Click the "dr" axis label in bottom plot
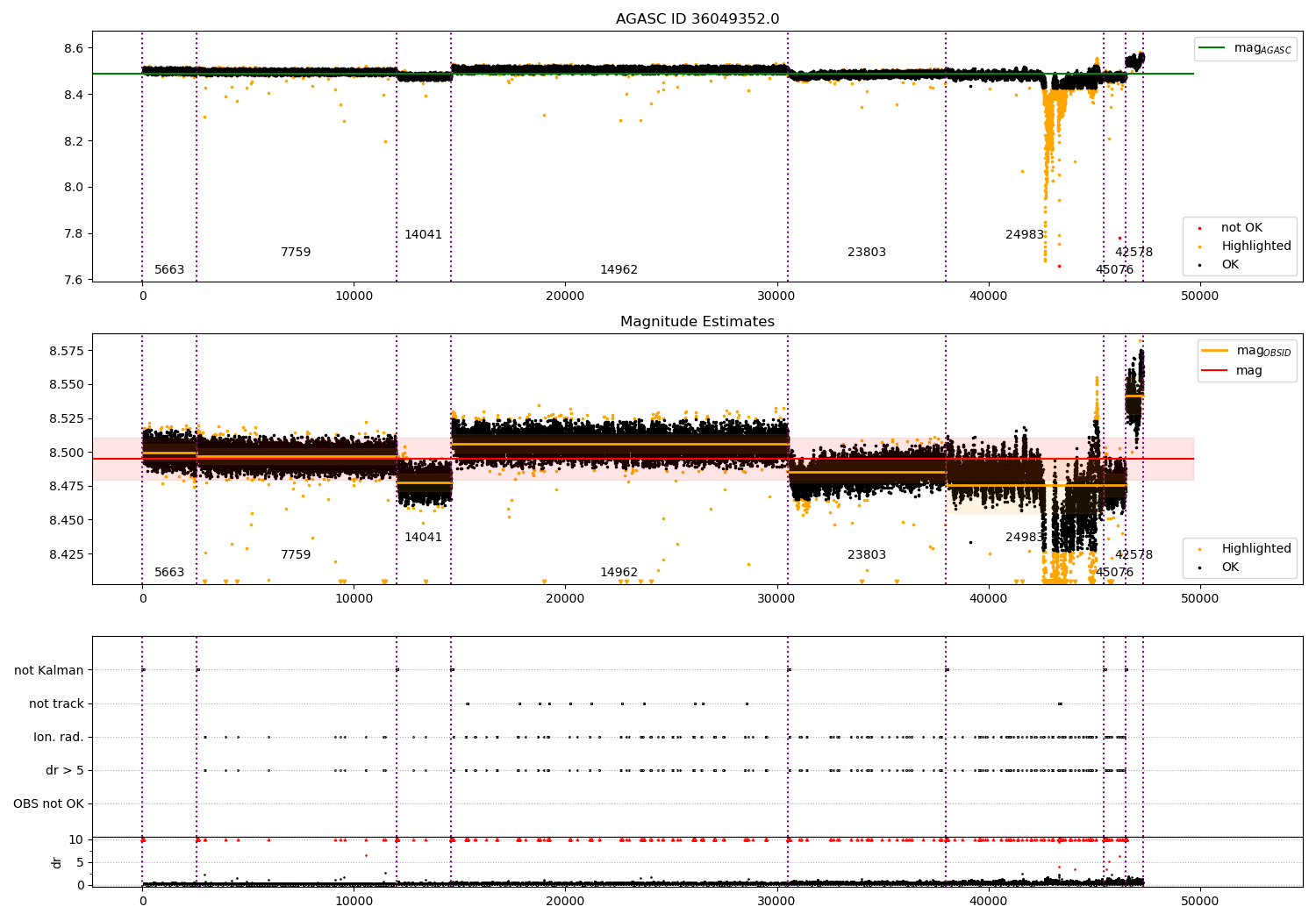This screenshot has height=921, width=1316. pos(57,862)
